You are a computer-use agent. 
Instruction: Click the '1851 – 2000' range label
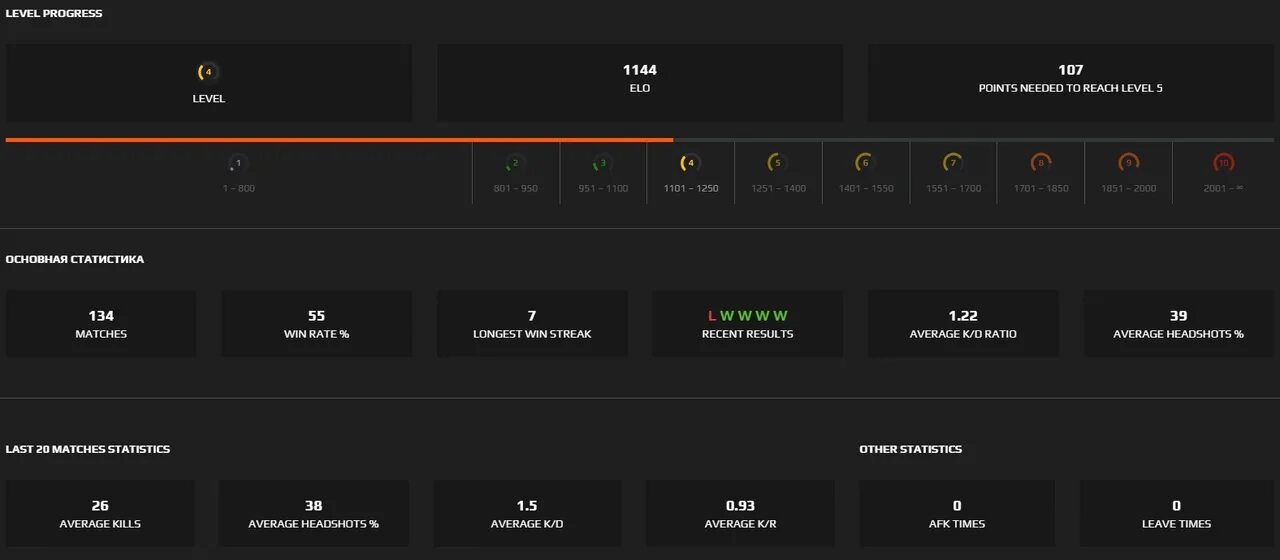(1129, 189)
